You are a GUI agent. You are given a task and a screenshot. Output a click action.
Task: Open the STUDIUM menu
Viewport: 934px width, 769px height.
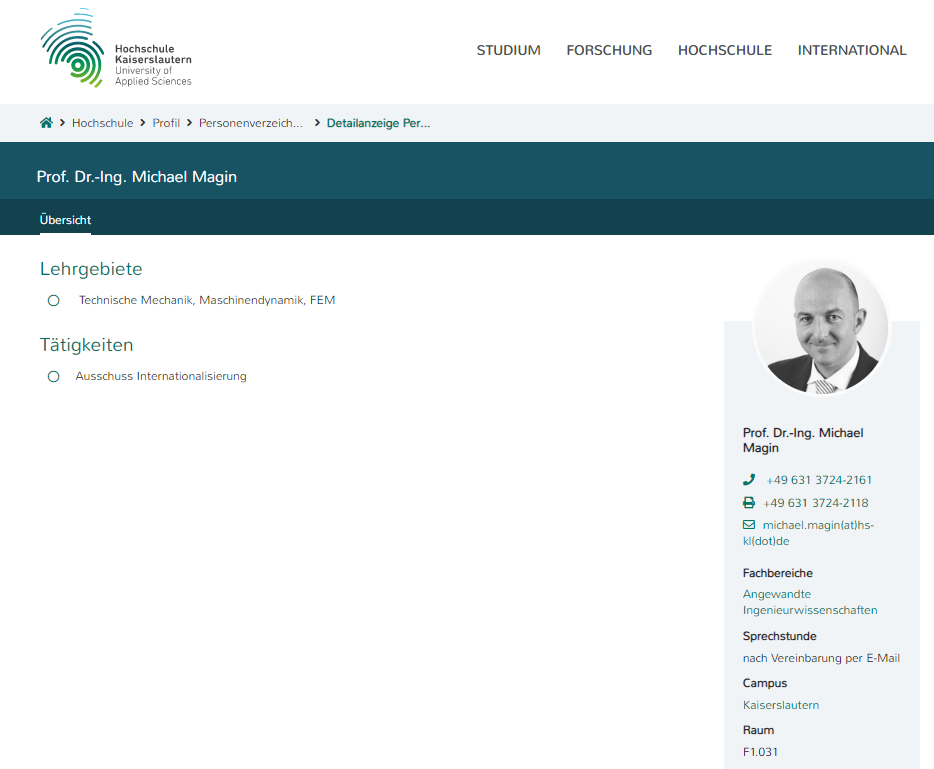click(x=508, y=50)
